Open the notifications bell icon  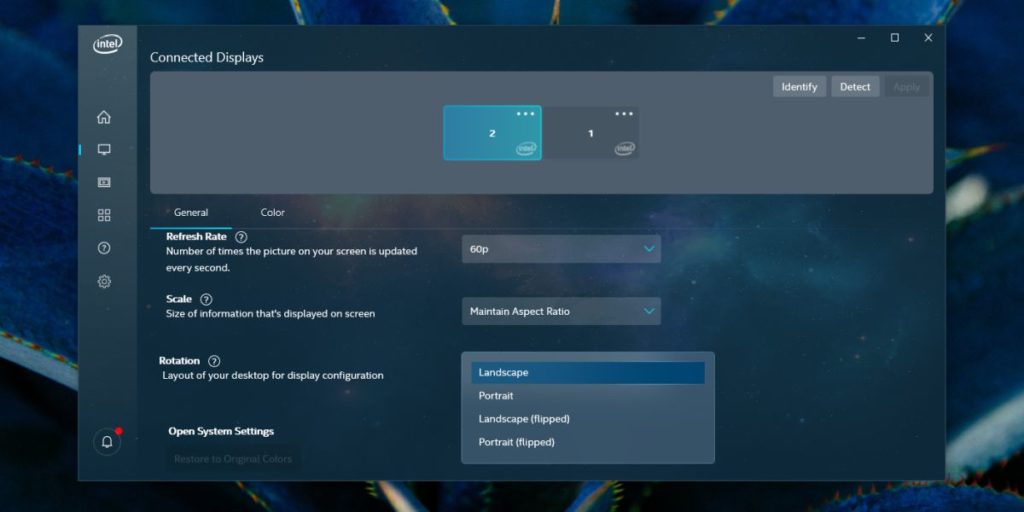[107, 441]
